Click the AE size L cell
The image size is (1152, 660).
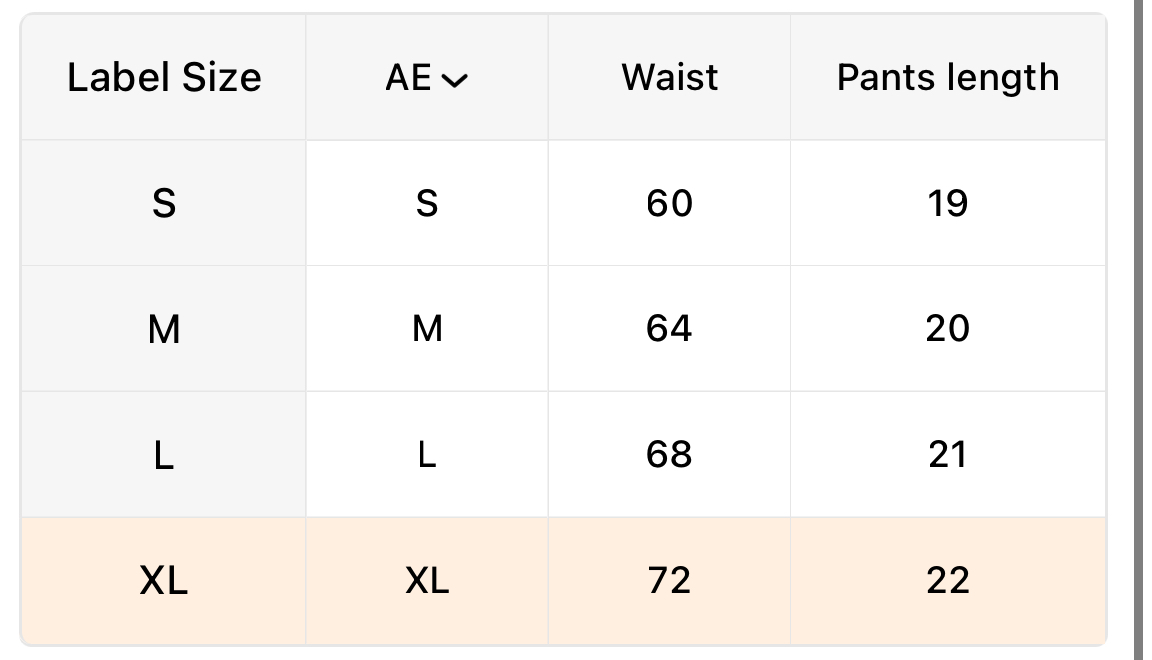point(427,455)
